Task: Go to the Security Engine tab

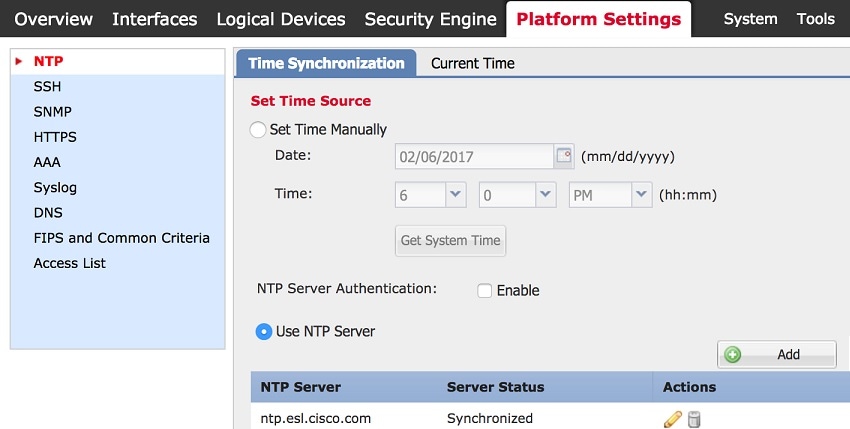Action: (430, 20)
